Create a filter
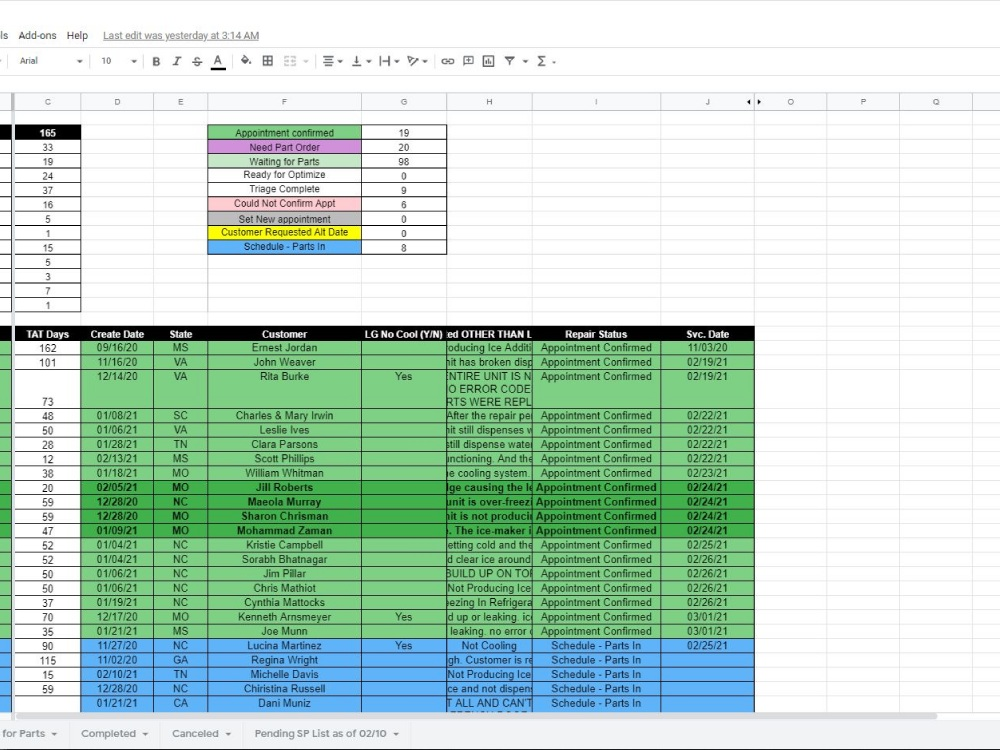 (510, 61)
